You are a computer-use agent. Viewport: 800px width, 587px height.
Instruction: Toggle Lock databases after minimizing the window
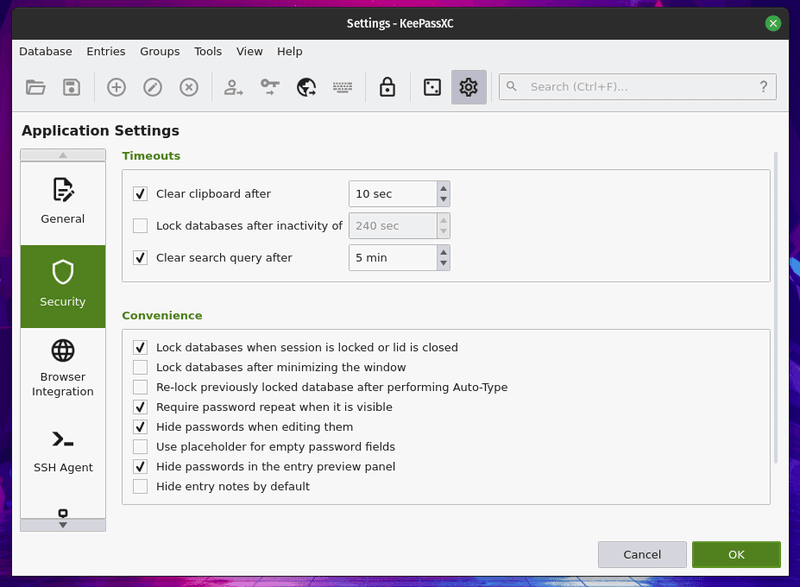tap(140, 368)
